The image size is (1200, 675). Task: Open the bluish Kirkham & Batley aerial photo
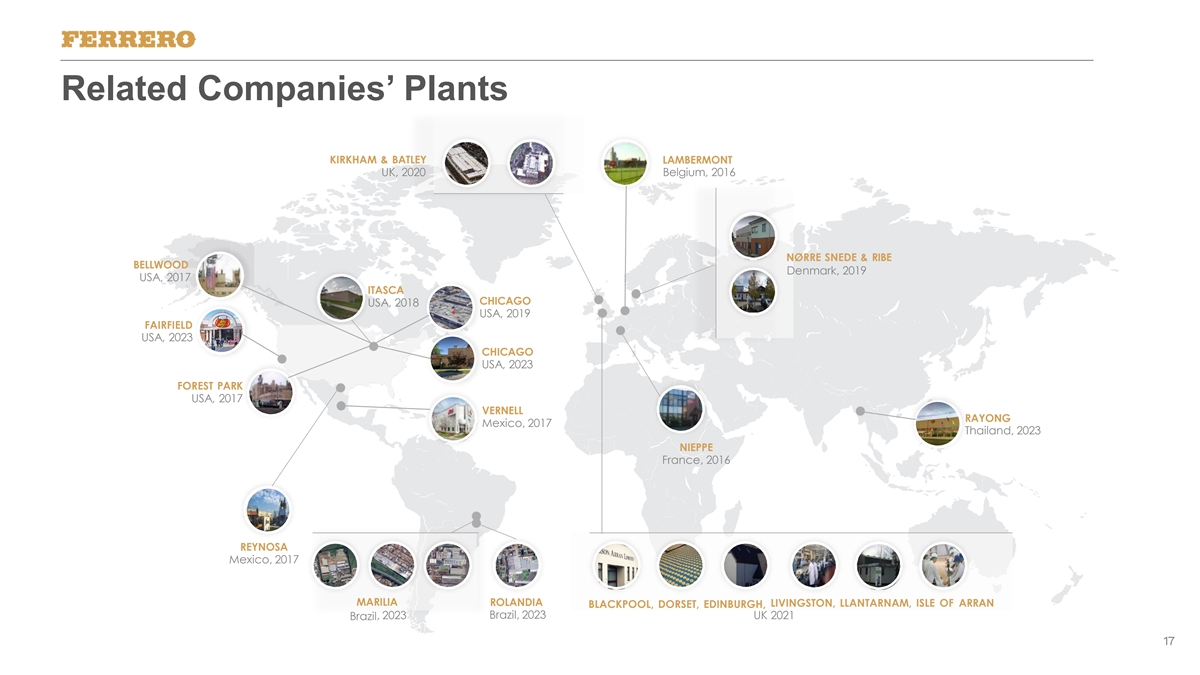click(531, 163)
